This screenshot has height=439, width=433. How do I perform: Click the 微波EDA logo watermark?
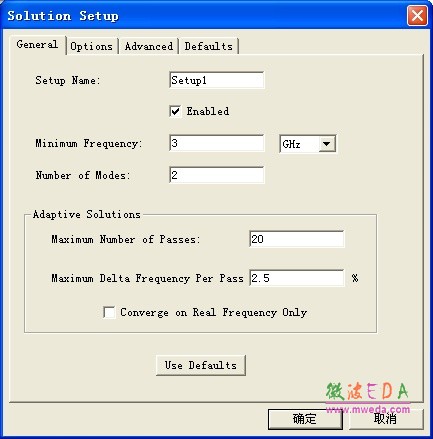[367, 391]
